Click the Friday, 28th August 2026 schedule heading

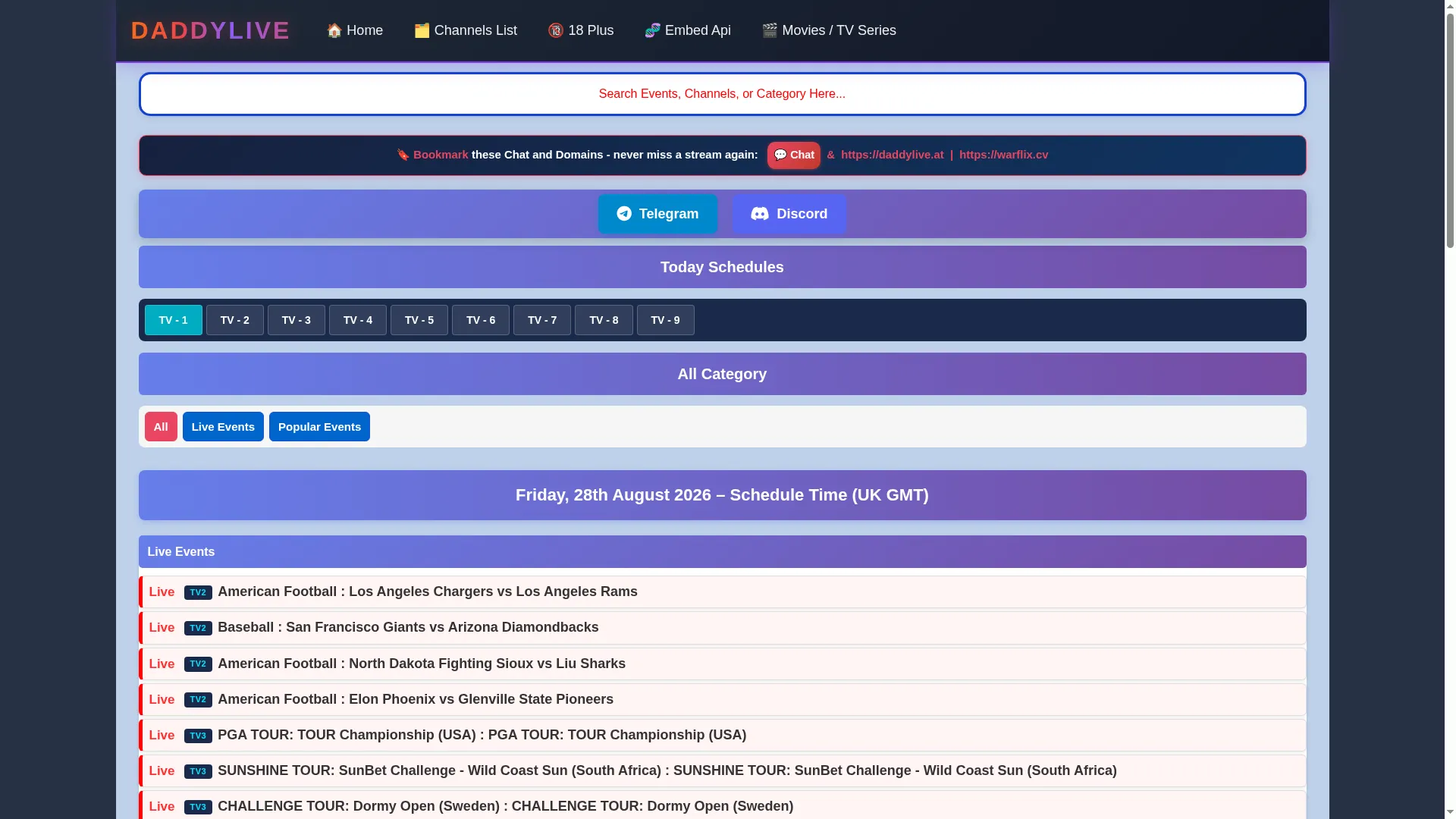point(722,495)
